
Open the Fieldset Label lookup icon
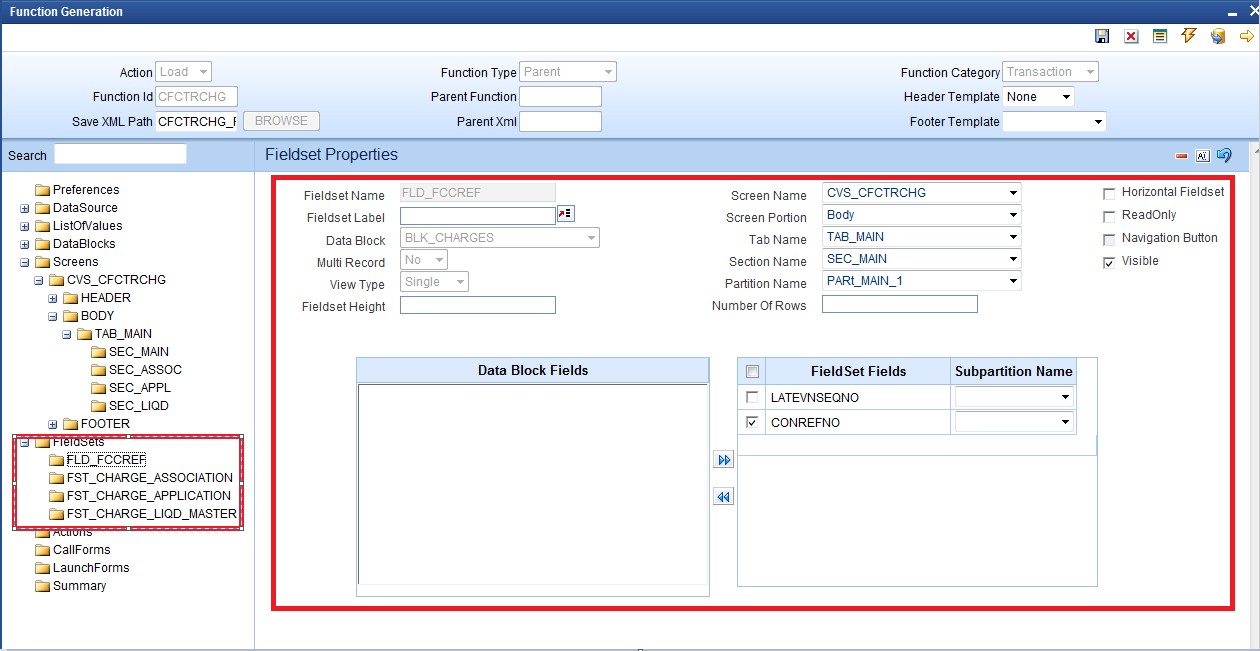pos(565,214)
